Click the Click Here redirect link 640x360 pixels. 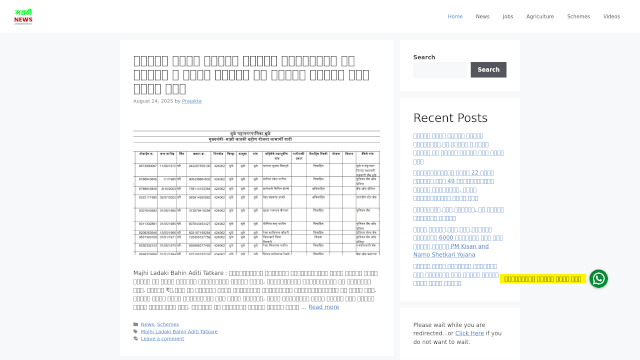[469, 333]
